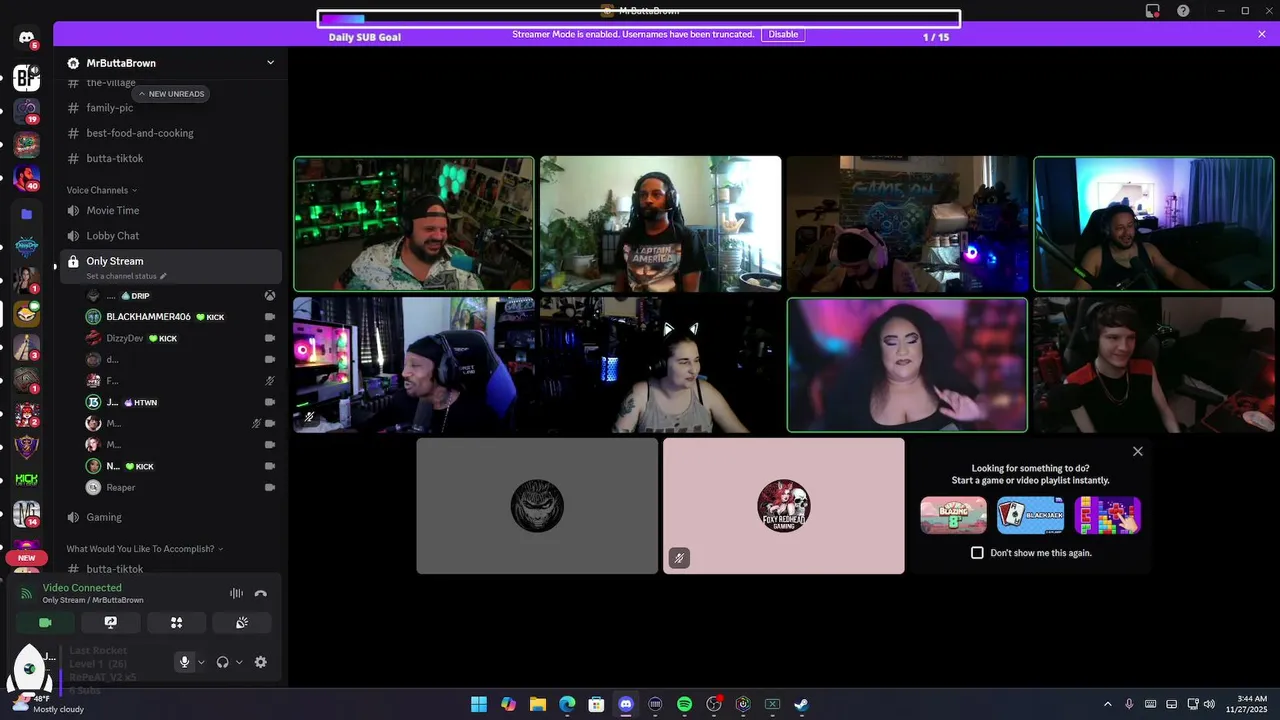Focus the blue-lit room video tile

(1154, 224)
